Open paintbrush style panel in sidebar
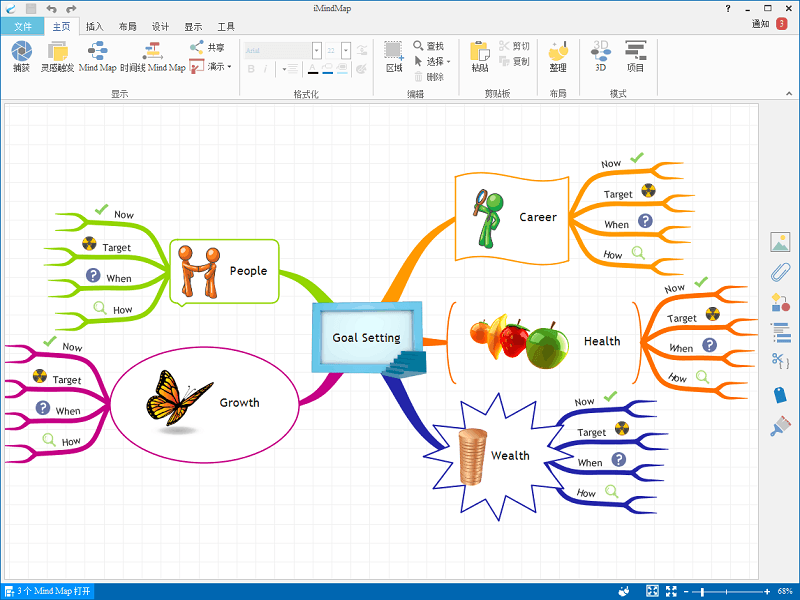The width and height of the screenshot is (800, 600). (780, 426)
